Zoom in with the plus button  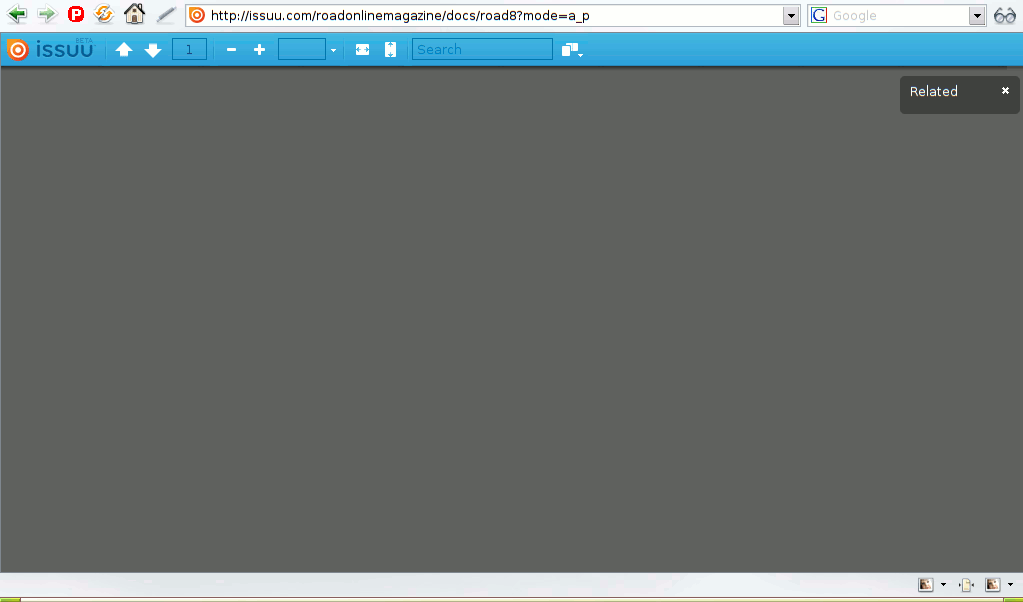pos(259,50)
